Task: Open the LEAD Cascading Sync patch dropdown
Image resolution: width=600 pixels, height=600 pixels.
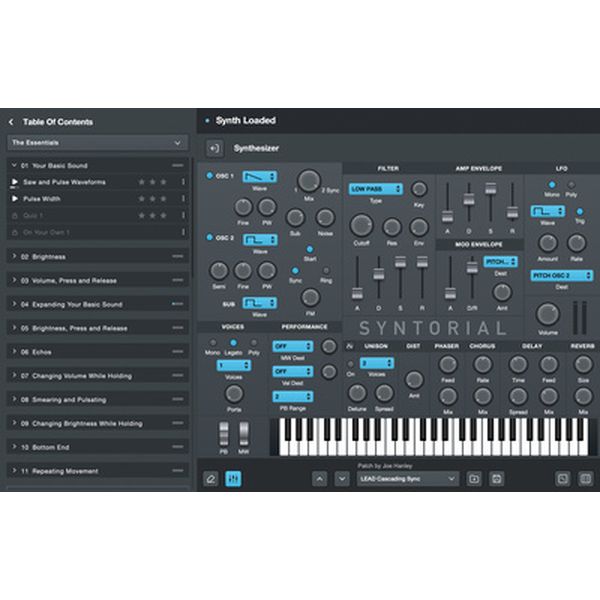Action: click(408, 479)
